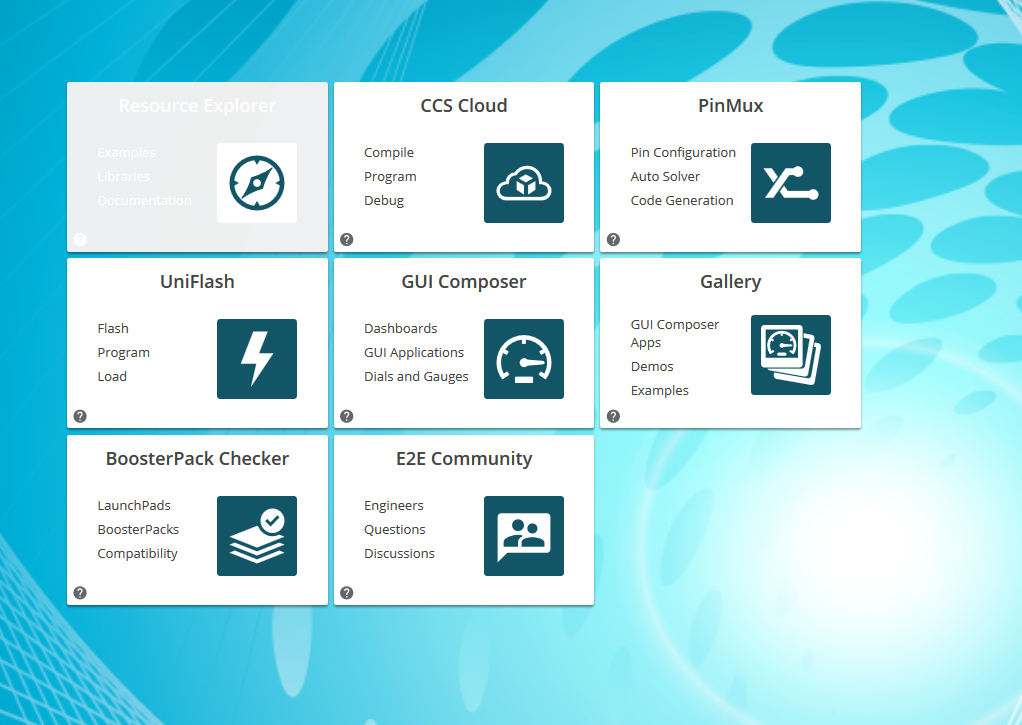Viewport: 1022px width, 725px height.
Task: Click 'Compatibility' in BoosterPack Checker card
Action: [138, 554]
